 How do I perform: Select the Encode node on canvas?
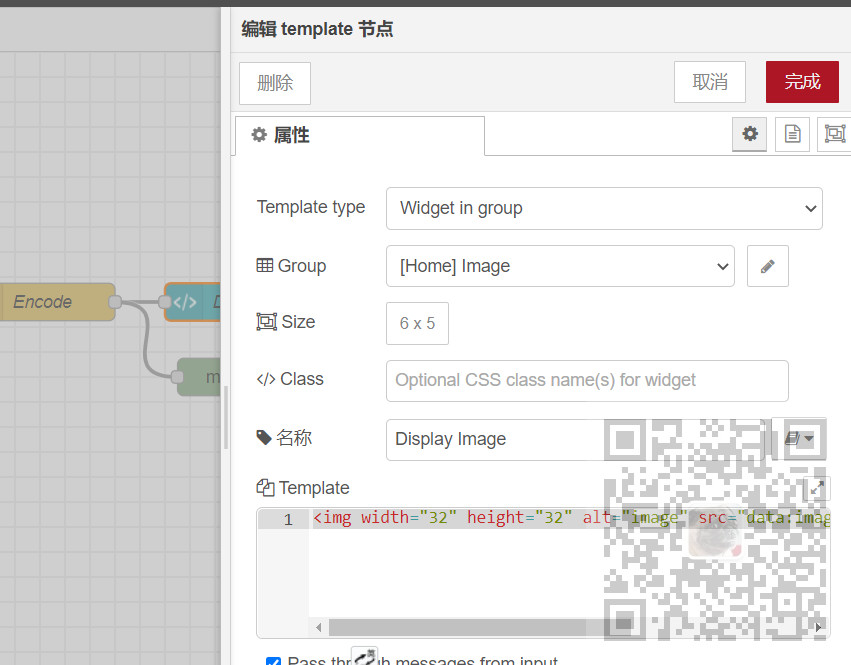[x=57, y=302]
